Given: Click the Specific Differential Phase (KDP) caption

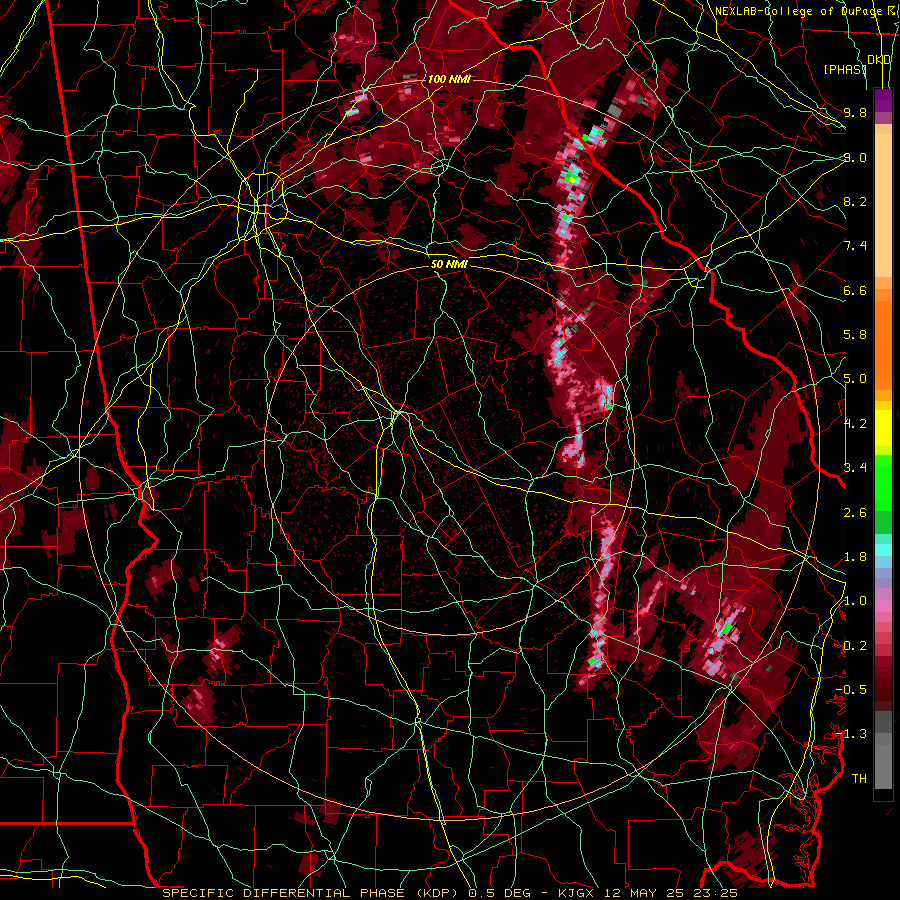Looking at the screenshot, I should coord(312,893).
